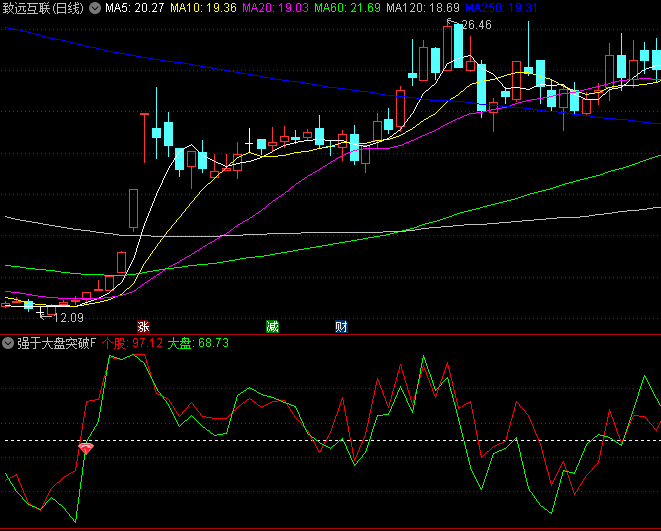This screenshot has width=661, height=531.
Task: Click the red diamond breakout signal icon
Action: coord(86,448)
